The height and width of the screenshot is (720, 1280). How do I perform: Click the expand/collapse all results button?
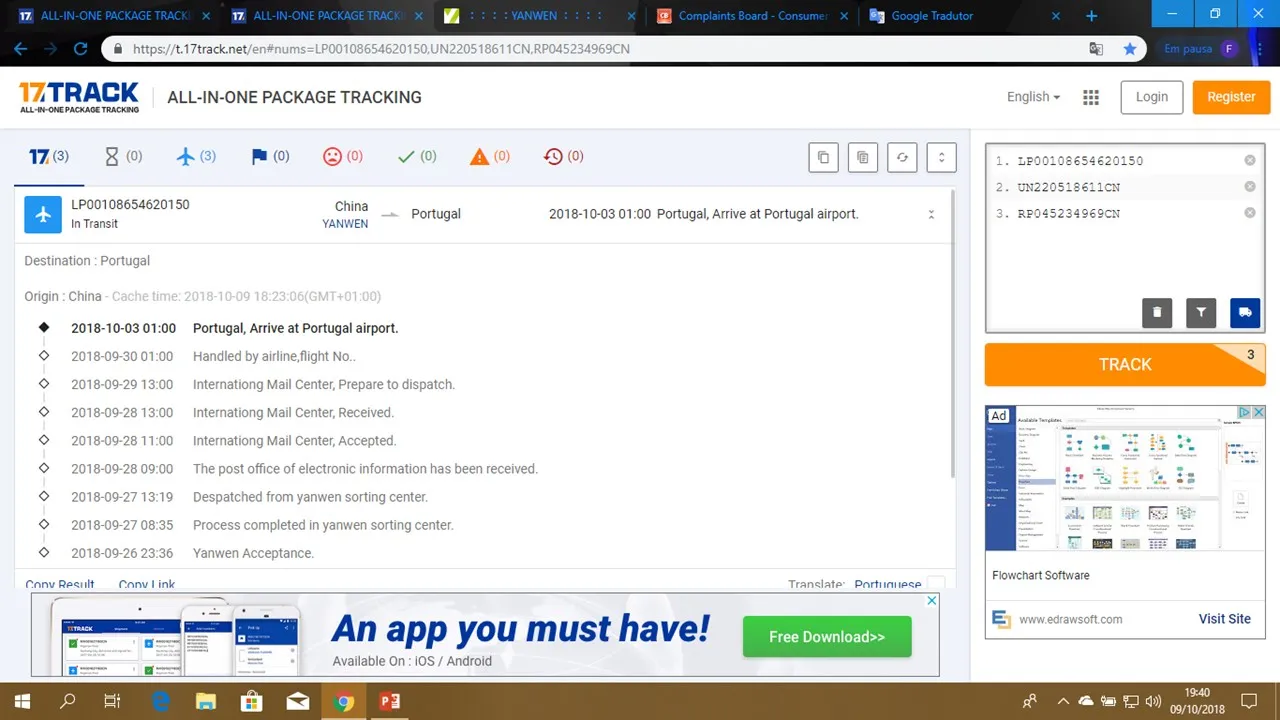(x=941, y=157)
